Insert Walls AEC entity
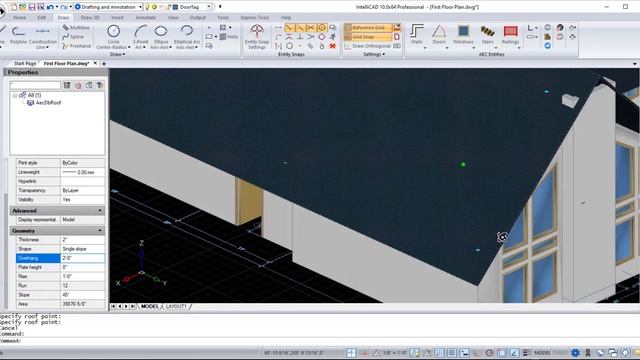 417,35
